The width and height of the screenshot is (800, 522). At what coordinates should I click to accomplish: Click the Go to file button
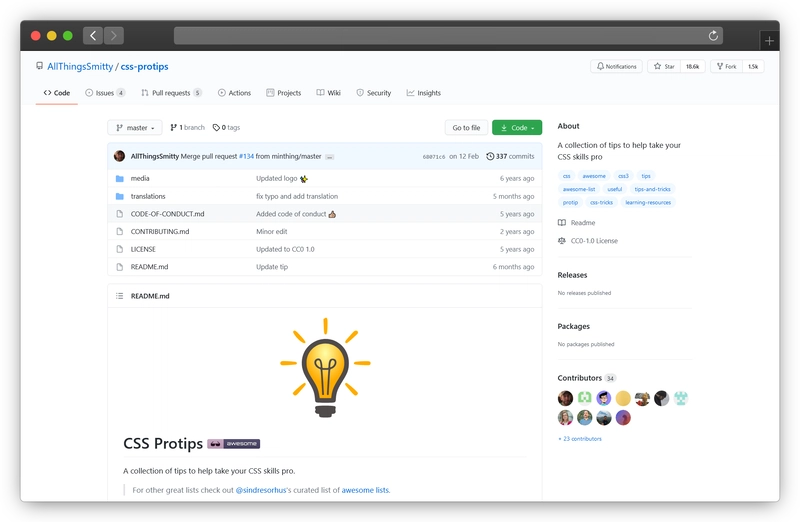click(466, 128)
